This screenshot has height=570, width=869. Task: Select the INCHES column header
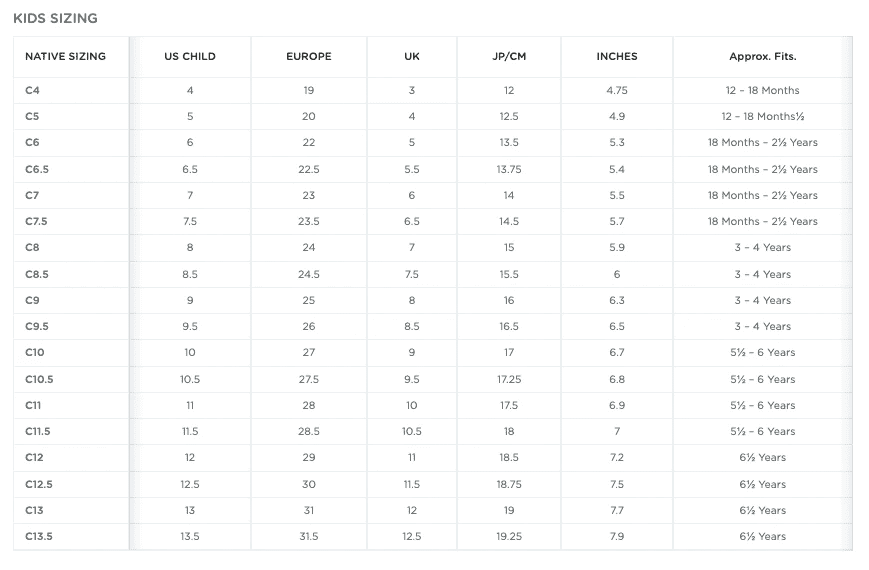point(617,57)
